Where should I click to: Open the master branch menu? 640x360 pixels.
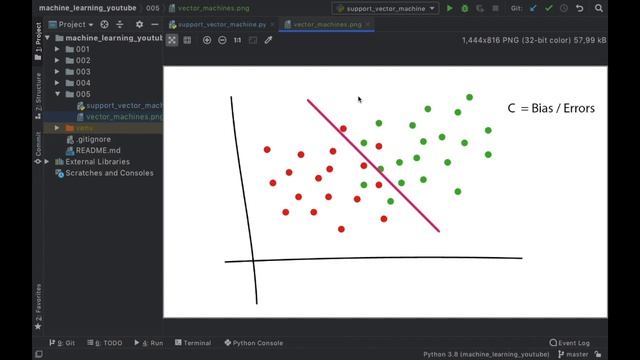[x=573, y=354]
